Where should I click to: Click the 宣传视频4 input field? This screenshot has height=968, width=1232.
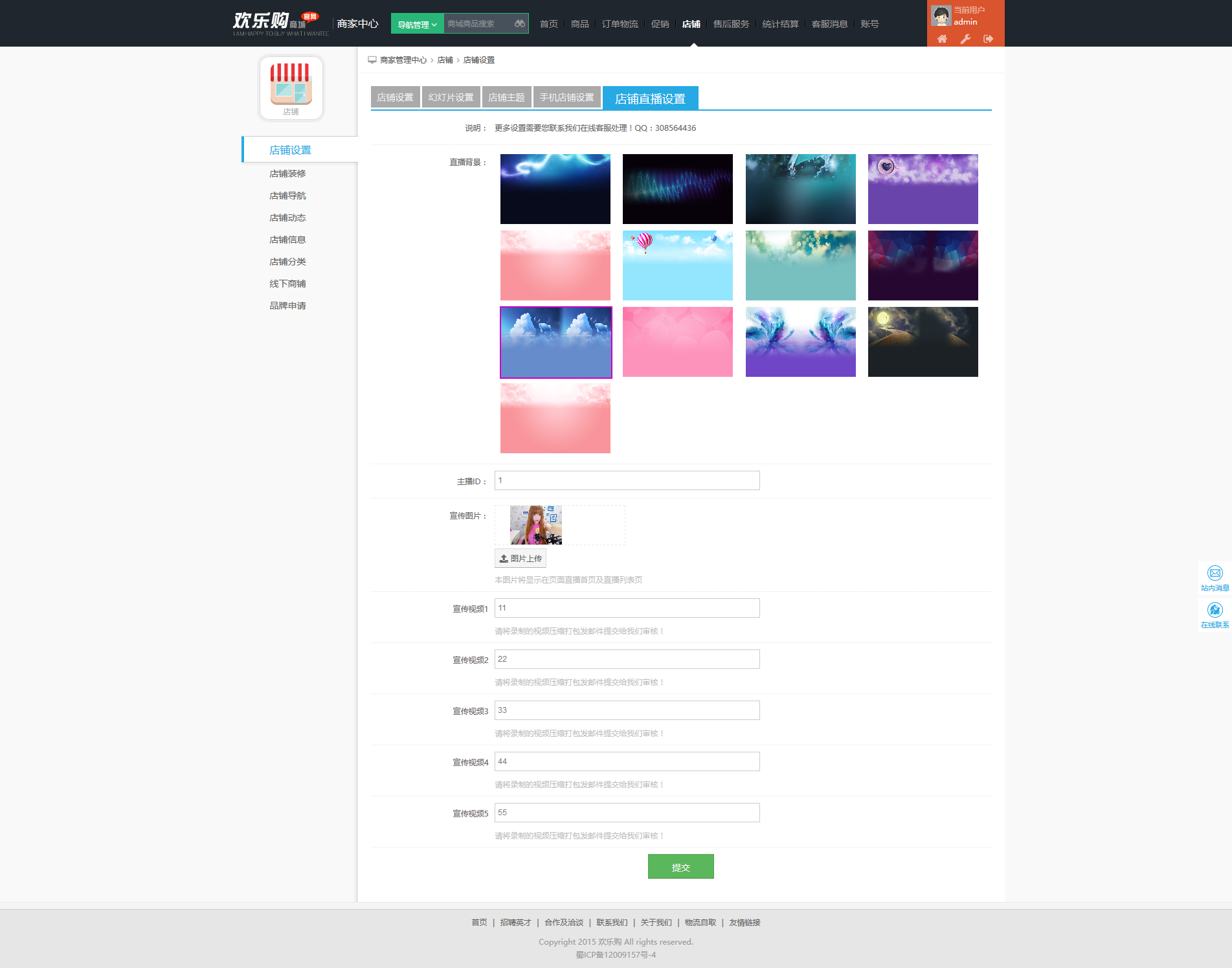(x=627, y=761)
